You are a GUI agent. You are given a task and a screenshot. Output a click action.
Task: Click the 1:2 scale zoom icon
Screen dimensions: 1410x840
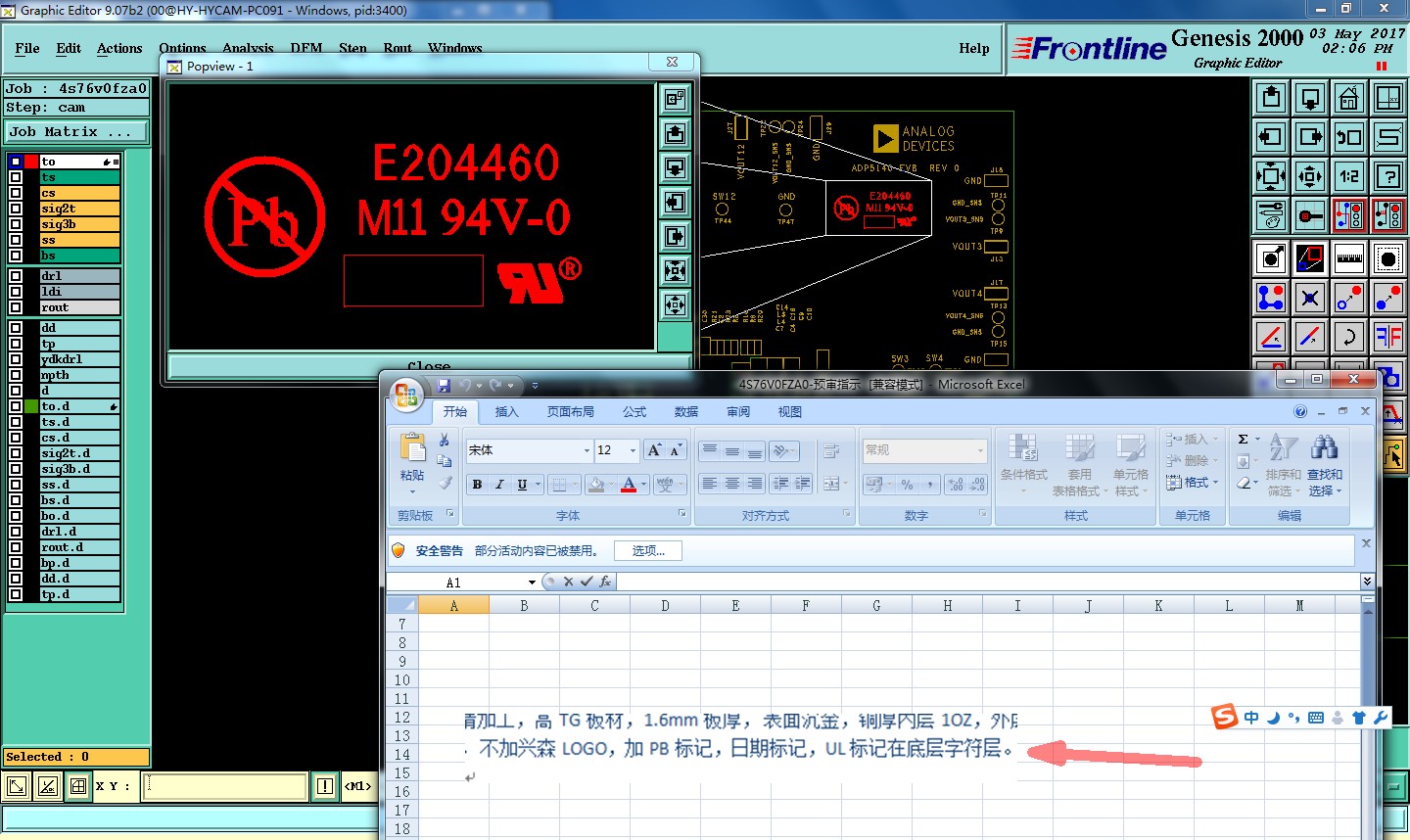[x=1349, y=176]
